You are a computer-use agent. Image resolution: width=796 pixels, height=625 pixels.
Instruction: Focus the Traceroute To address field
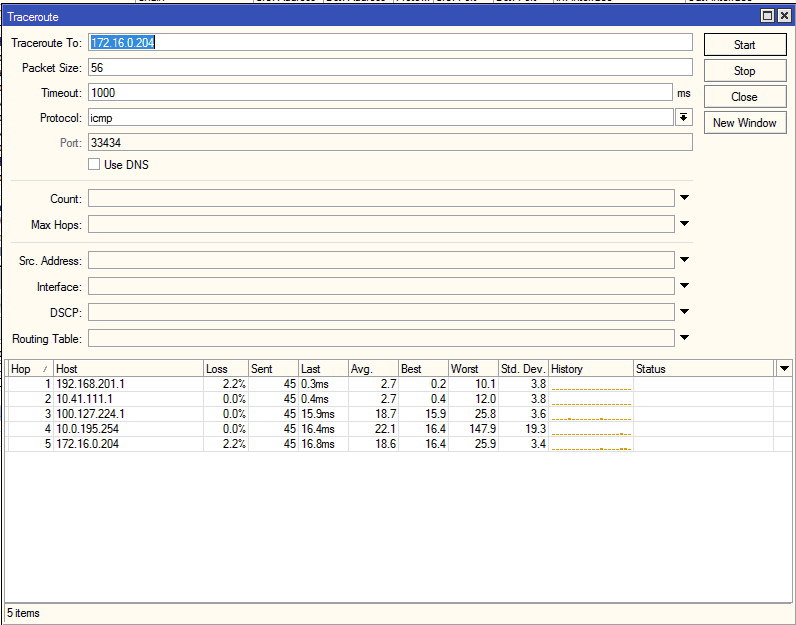390,43
